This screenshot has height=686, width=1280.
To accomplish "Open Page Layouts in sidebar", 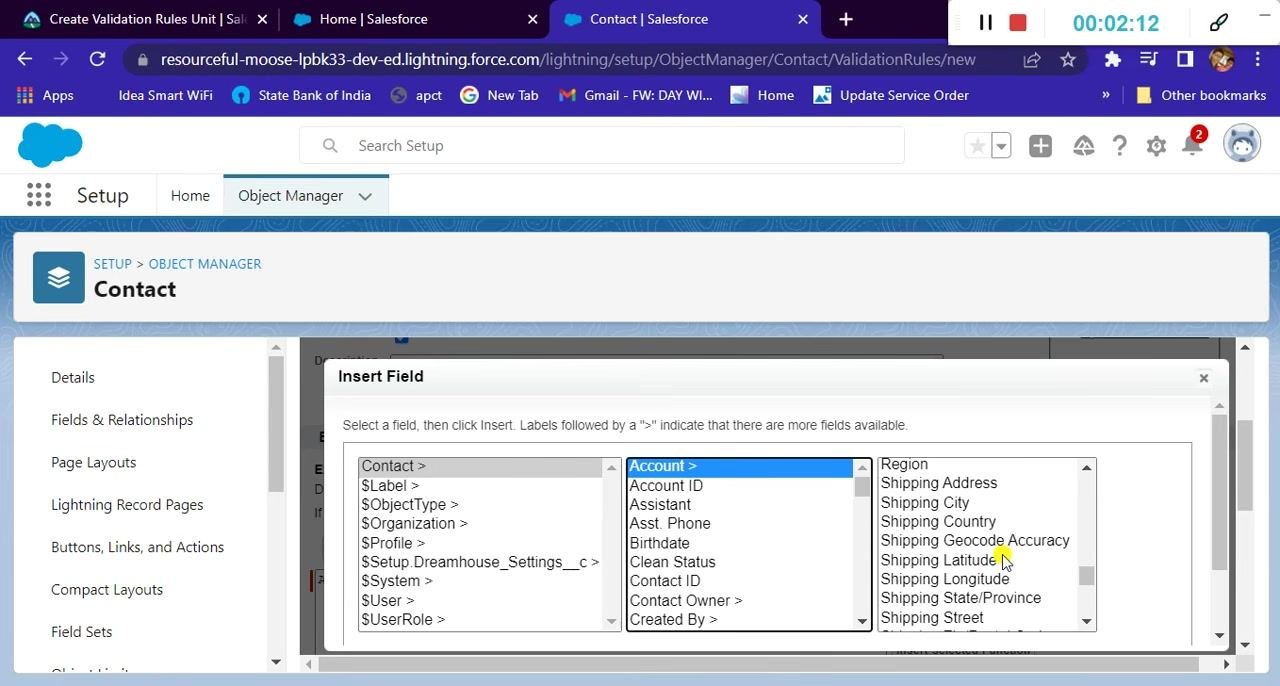I will click(x=93, y=462).
